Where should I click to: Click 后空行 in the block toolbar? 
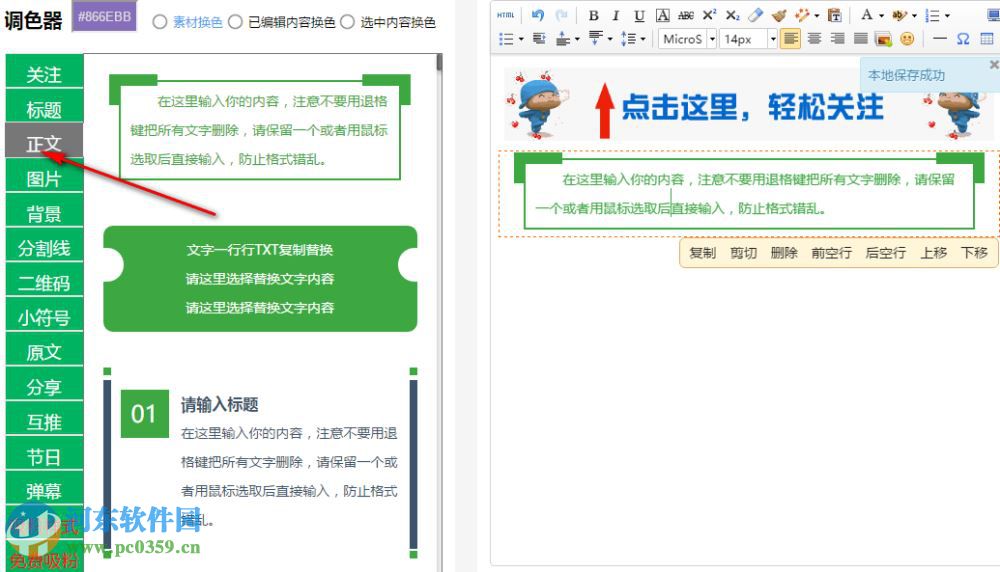885,253
